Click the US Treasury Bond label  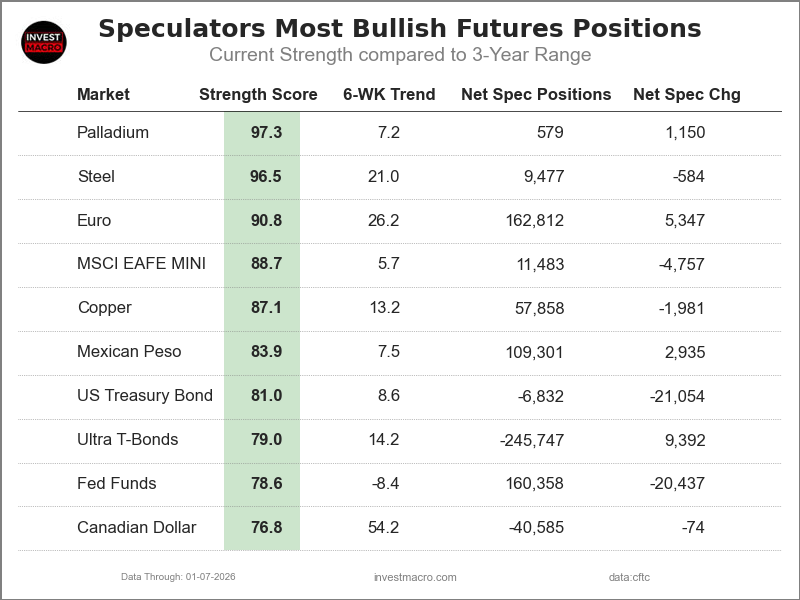coord(145,396)
